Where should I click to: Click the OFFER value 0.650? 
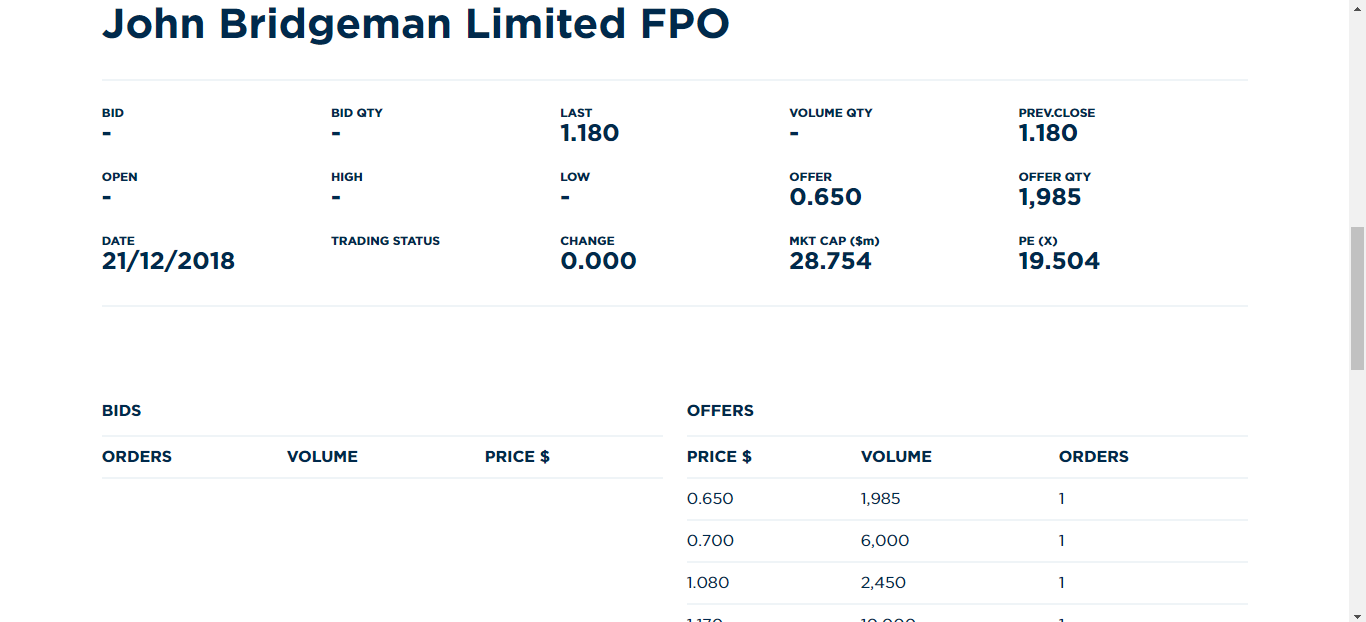825,197
